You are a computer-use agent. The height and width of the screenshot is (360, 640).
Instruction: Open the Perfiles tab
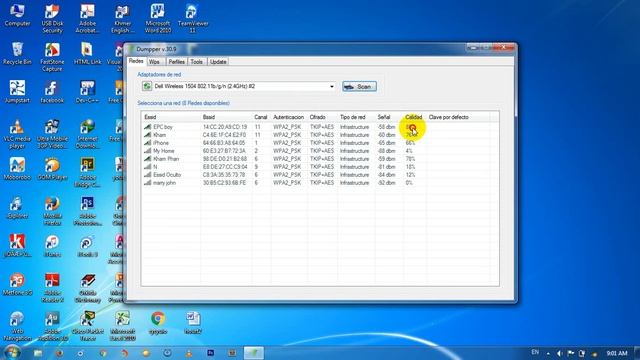[176, 62]
